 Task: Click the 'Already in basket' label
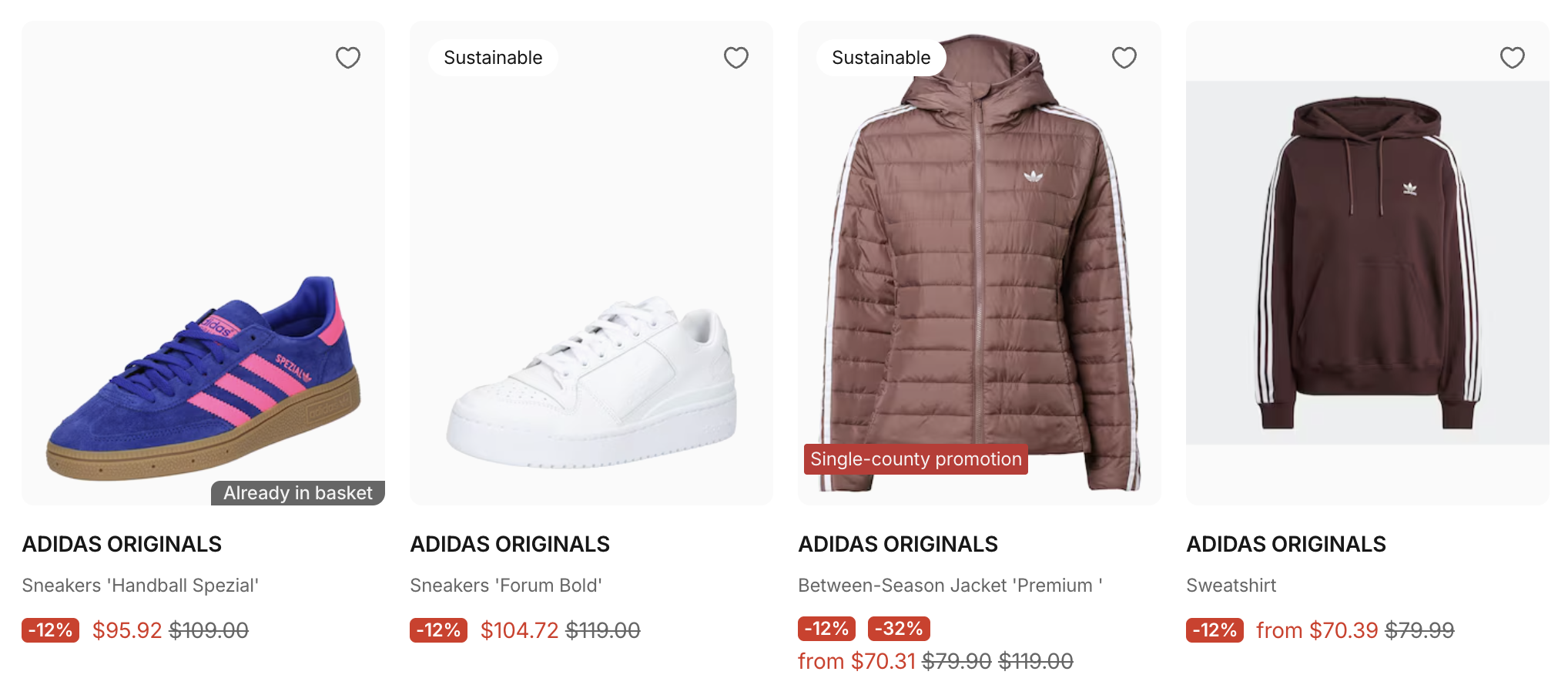click(x=297, y=493)
